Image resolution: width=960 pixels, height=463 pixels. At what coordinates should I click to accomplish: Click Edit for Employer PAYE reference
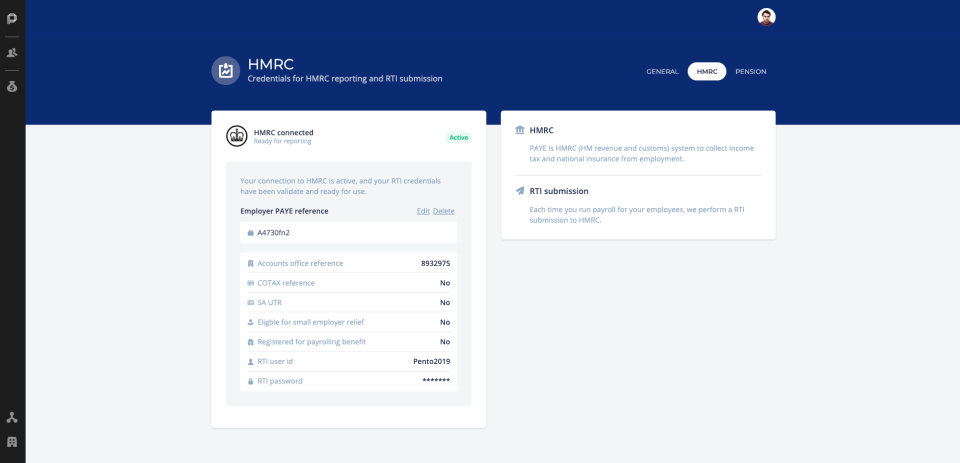tap(423, 211)
